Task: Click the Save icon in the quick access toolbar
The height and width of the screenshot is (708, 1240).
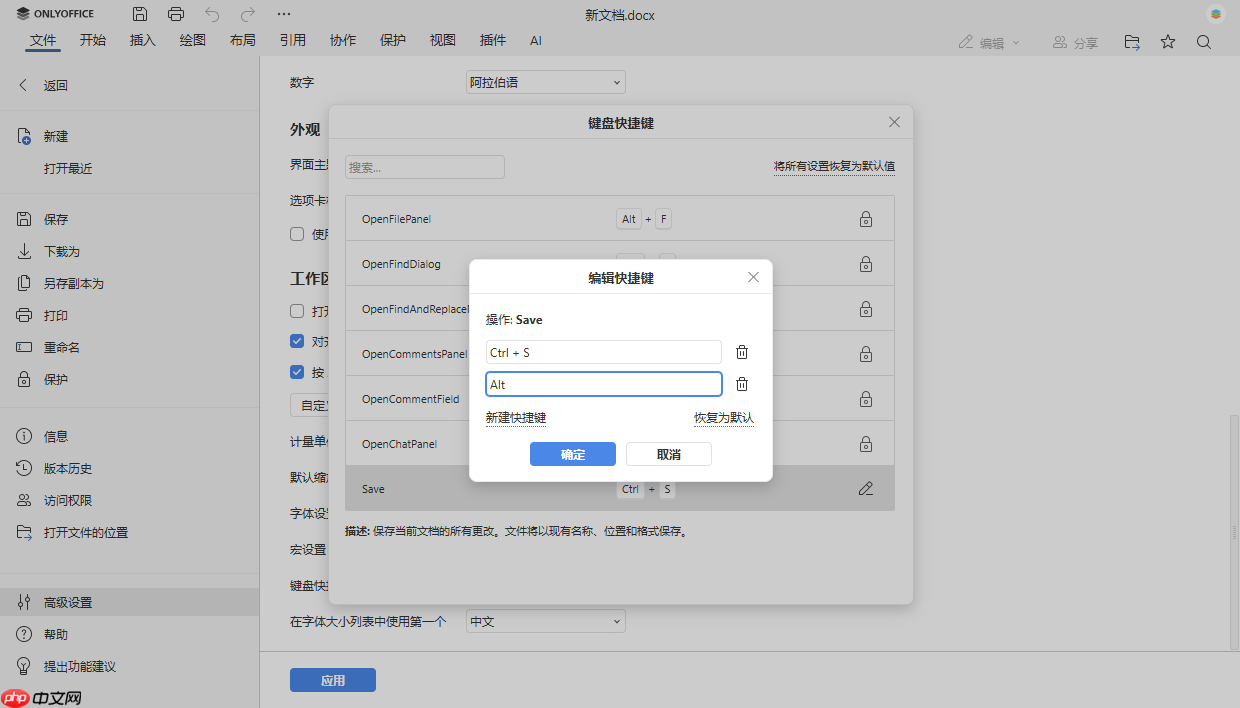Action: pyautogui.click(x=140, y=14)
